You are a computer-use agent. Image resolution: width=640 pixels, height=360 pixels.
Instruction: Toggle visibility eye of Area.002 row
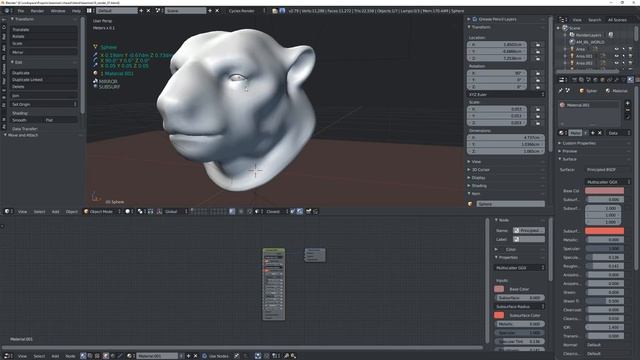click(x=617, y=63)
